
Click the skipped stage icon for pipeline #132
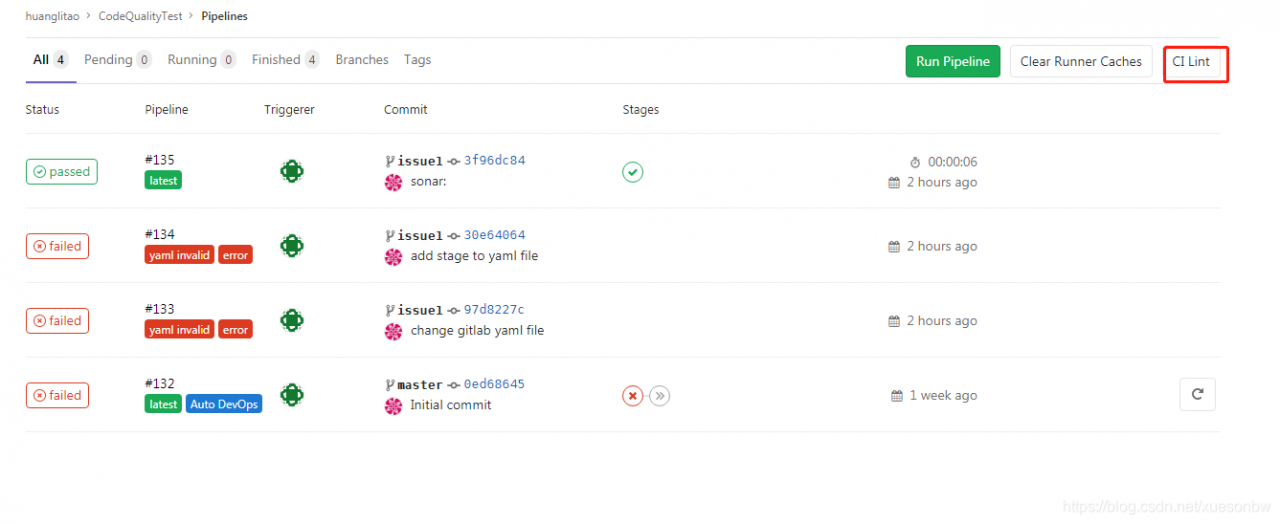coord(659,396)
